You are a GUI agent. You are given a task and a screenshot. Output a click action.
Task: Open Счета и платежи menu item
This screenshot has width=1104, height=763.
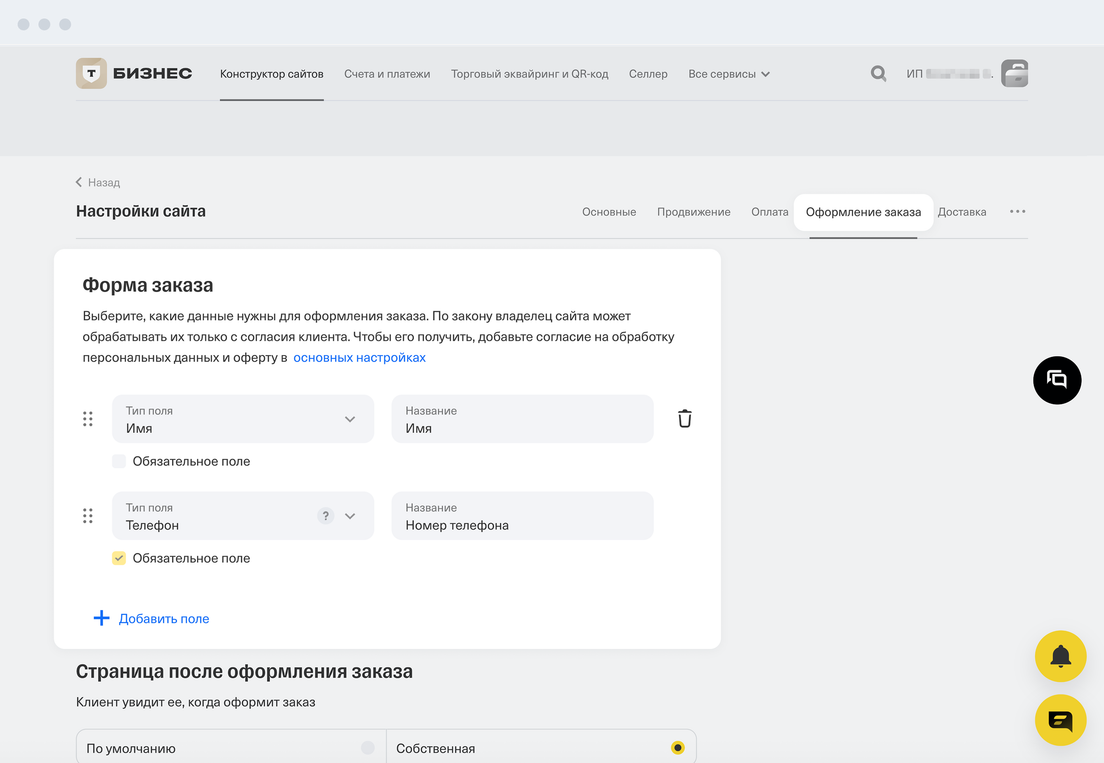[x=387, y=74]
